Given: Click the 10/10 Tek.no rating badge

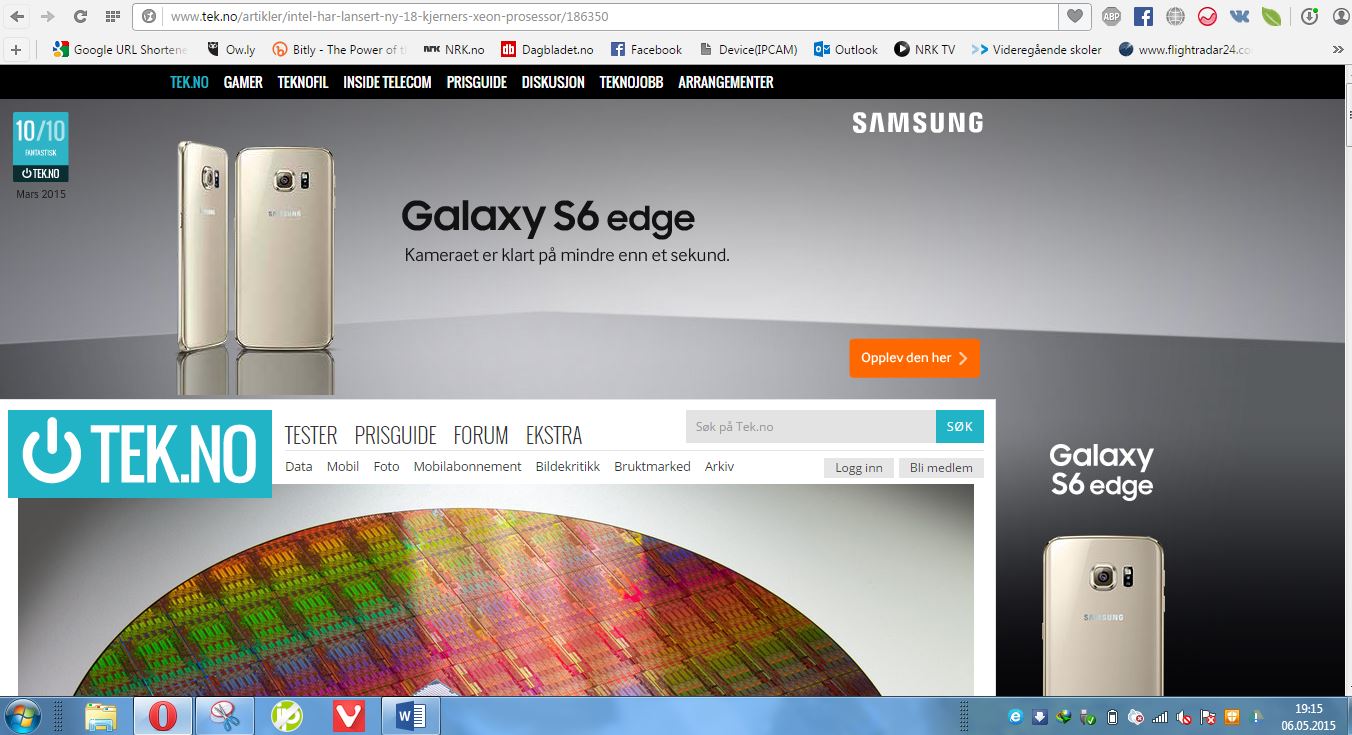Looking at the screenshot, I should pyautogui.click(x=41, y=148).
